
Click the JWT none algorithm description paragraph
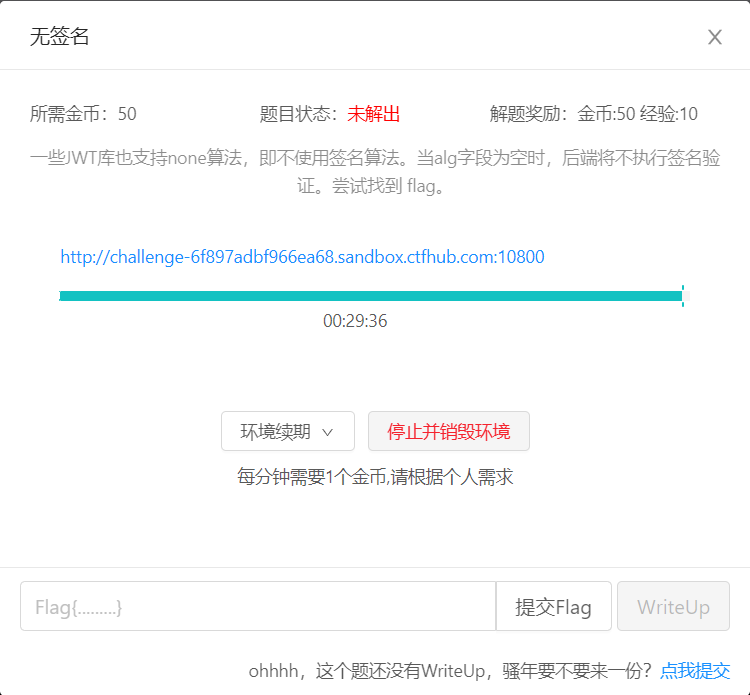tap(375, 172)
